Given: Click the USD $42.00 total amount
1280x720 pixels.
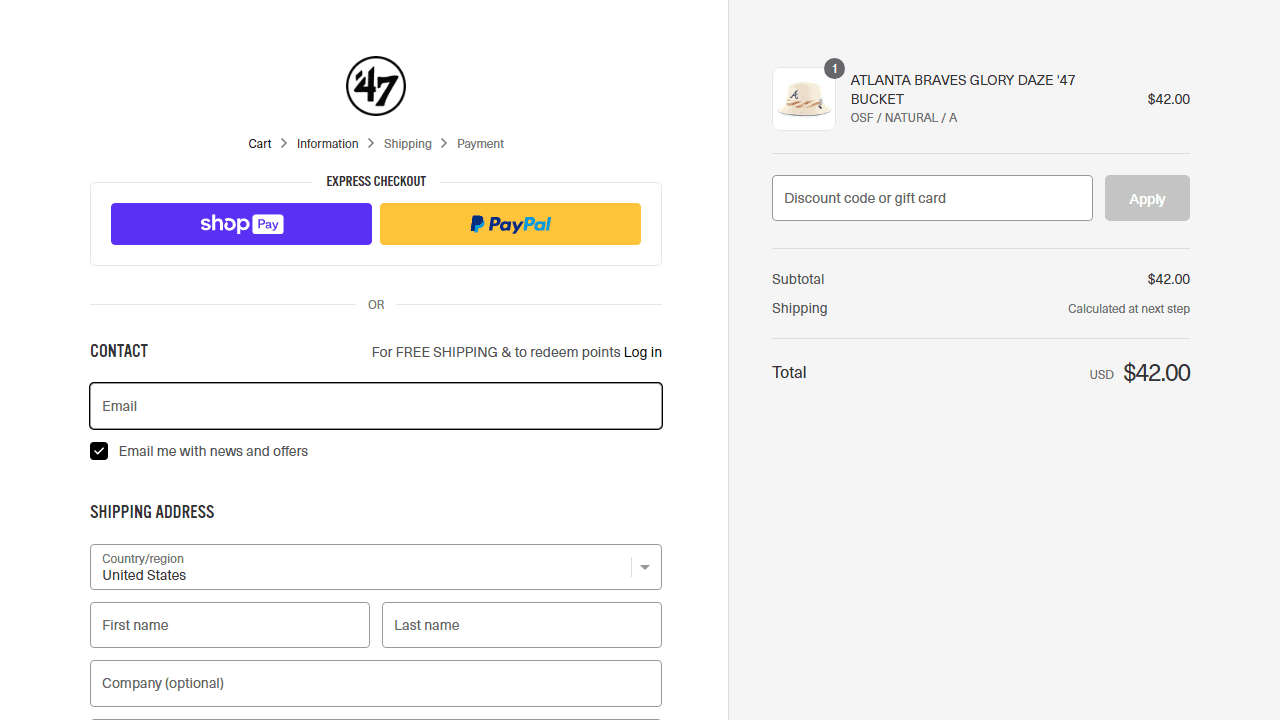Looking at the screenshot, I should click(x=1140, y=373).
